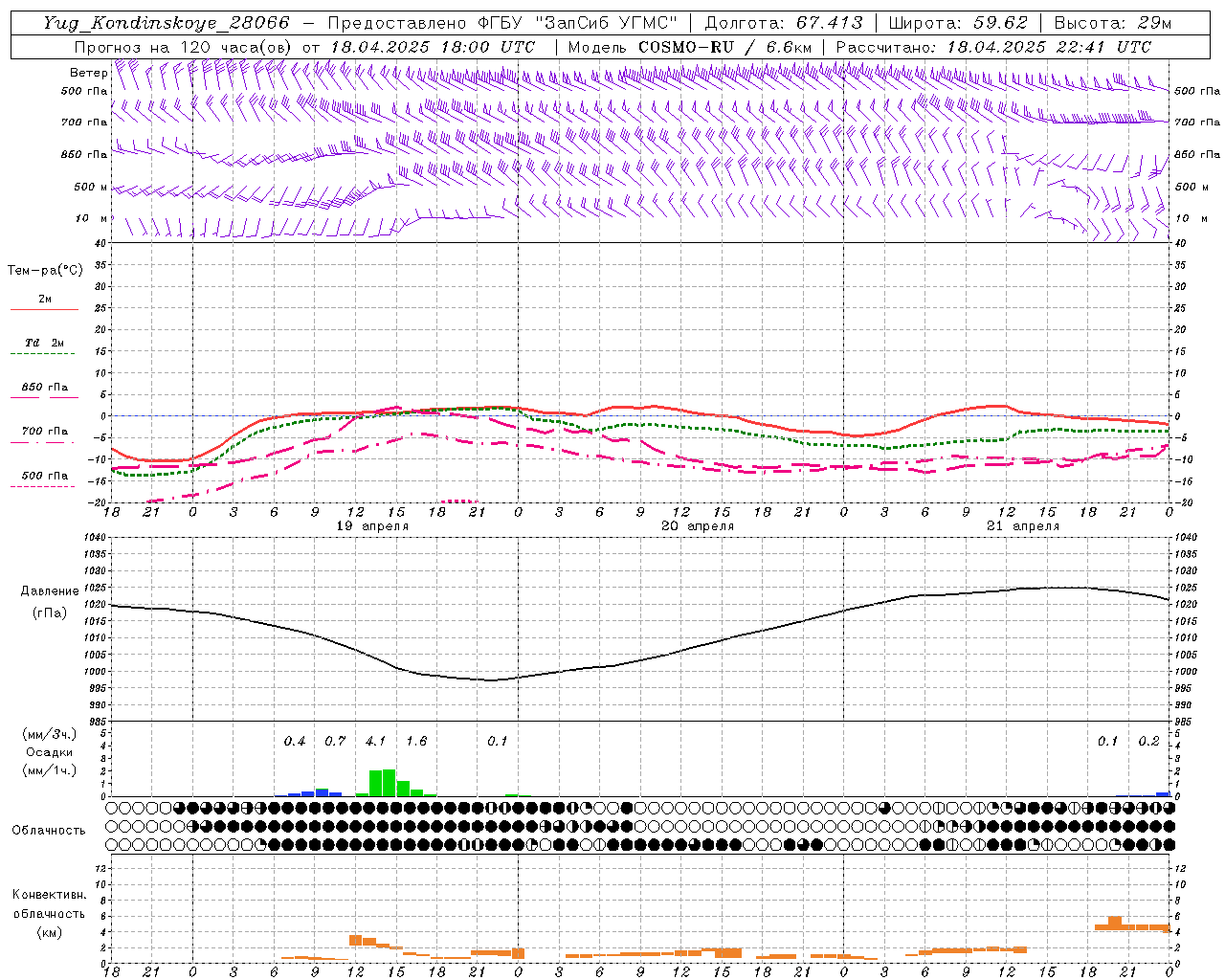Click the elevation label Высота: 29м
Viewport: 1225px width, 980px height.
click(x=1112, y=23)
